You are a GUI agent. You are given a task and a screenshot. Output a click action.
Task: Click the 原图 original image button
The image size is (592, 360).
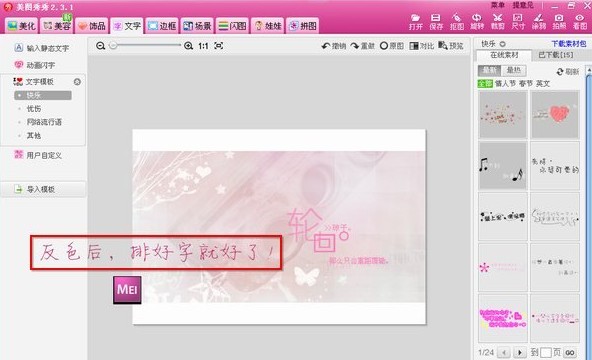(392, 46)
